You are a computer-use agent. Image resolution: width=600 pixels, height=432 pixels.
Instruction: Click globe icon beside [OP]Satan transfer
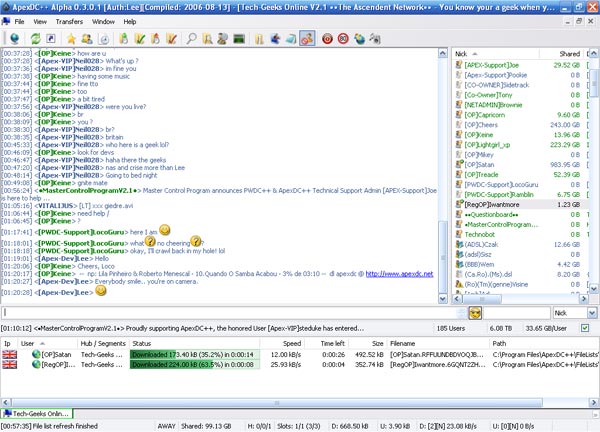(36, 355)
